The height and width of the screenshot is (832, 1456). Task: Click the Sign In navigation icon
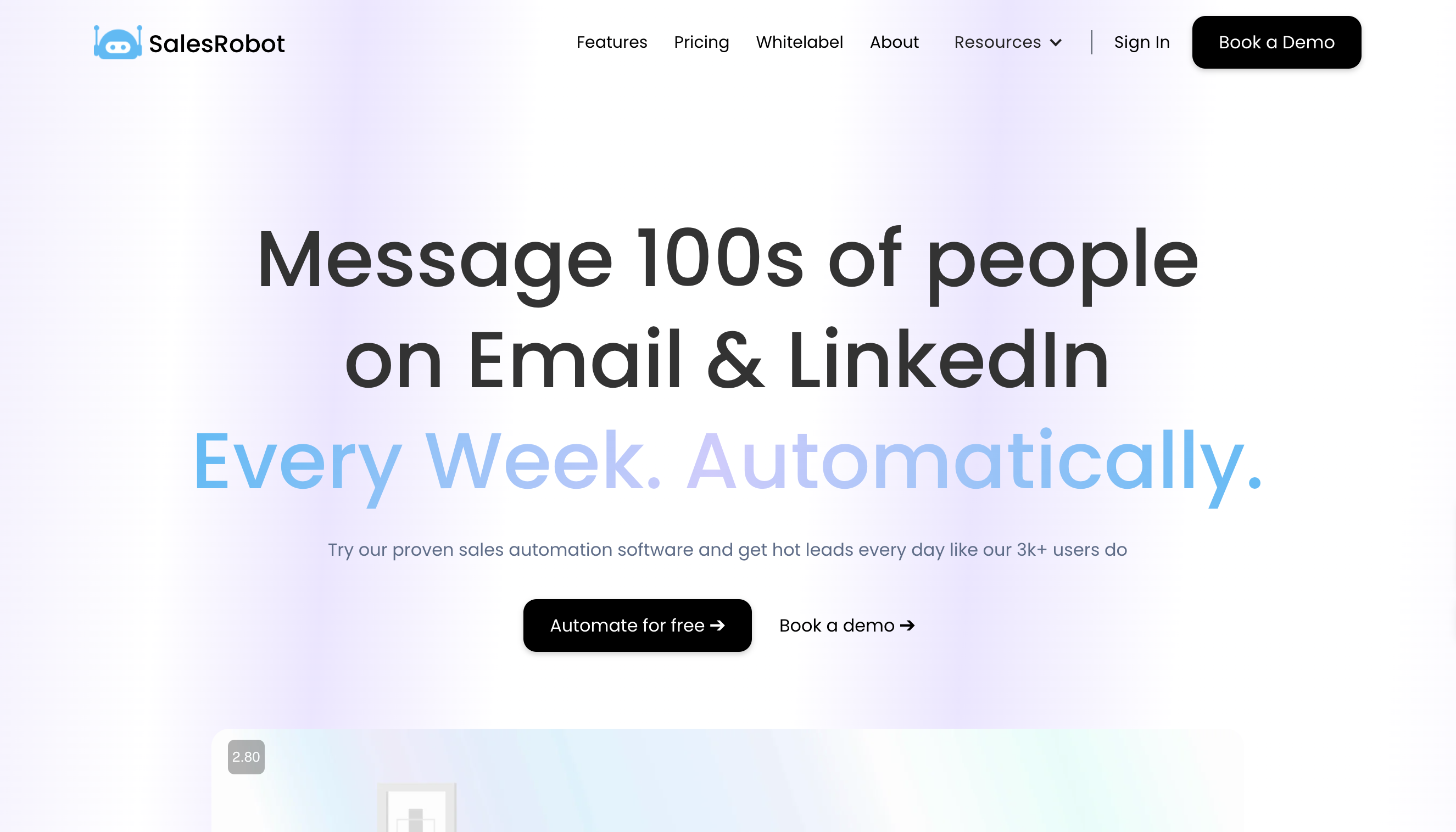point(1142,42)
